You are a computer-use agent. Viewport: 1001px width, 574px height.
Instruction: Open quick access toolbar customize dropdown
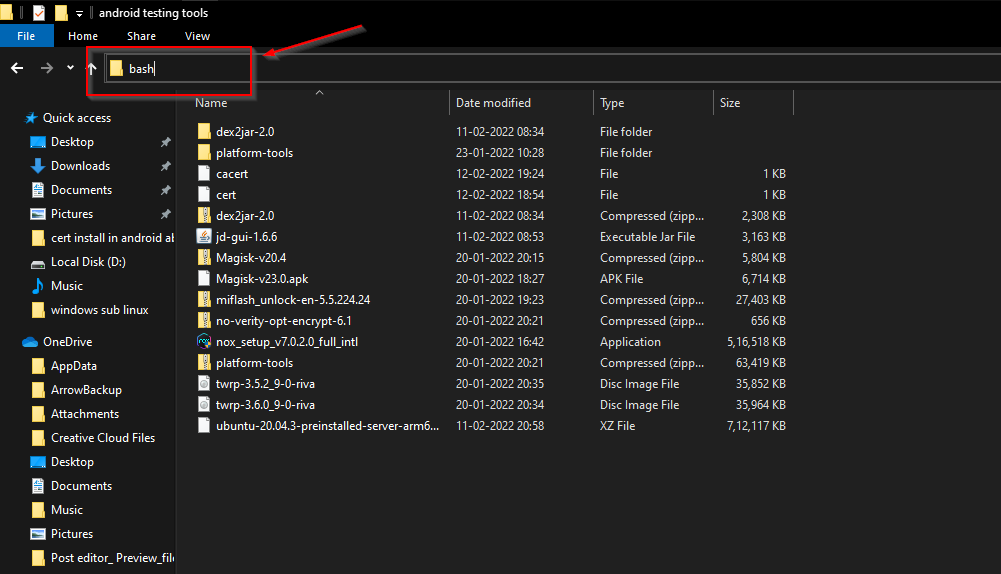79,13
